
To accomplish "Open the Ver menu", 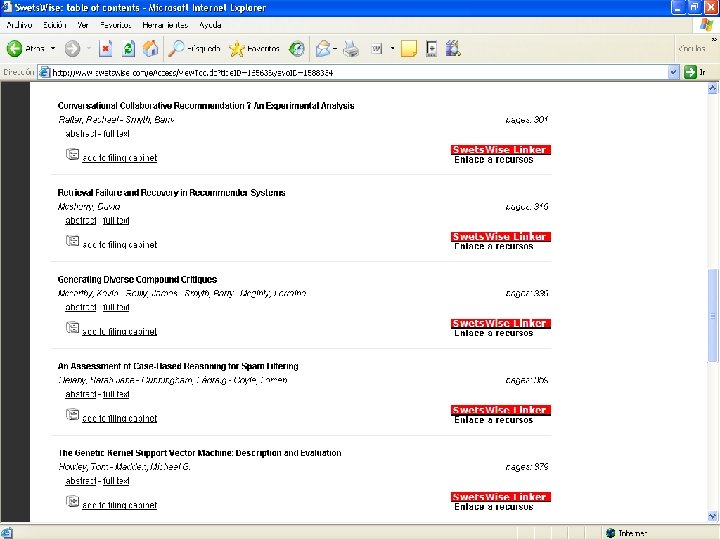I will tap(83, 25).
